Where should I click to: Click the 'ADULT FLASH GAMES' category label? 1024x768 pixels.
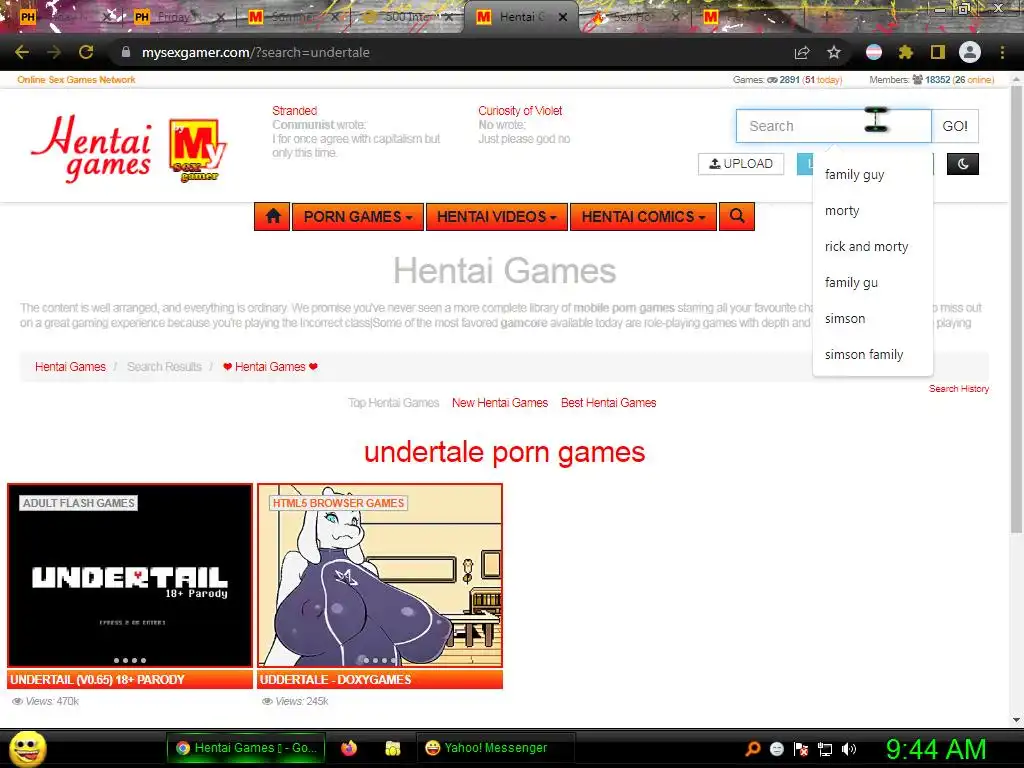click(78, 503)
